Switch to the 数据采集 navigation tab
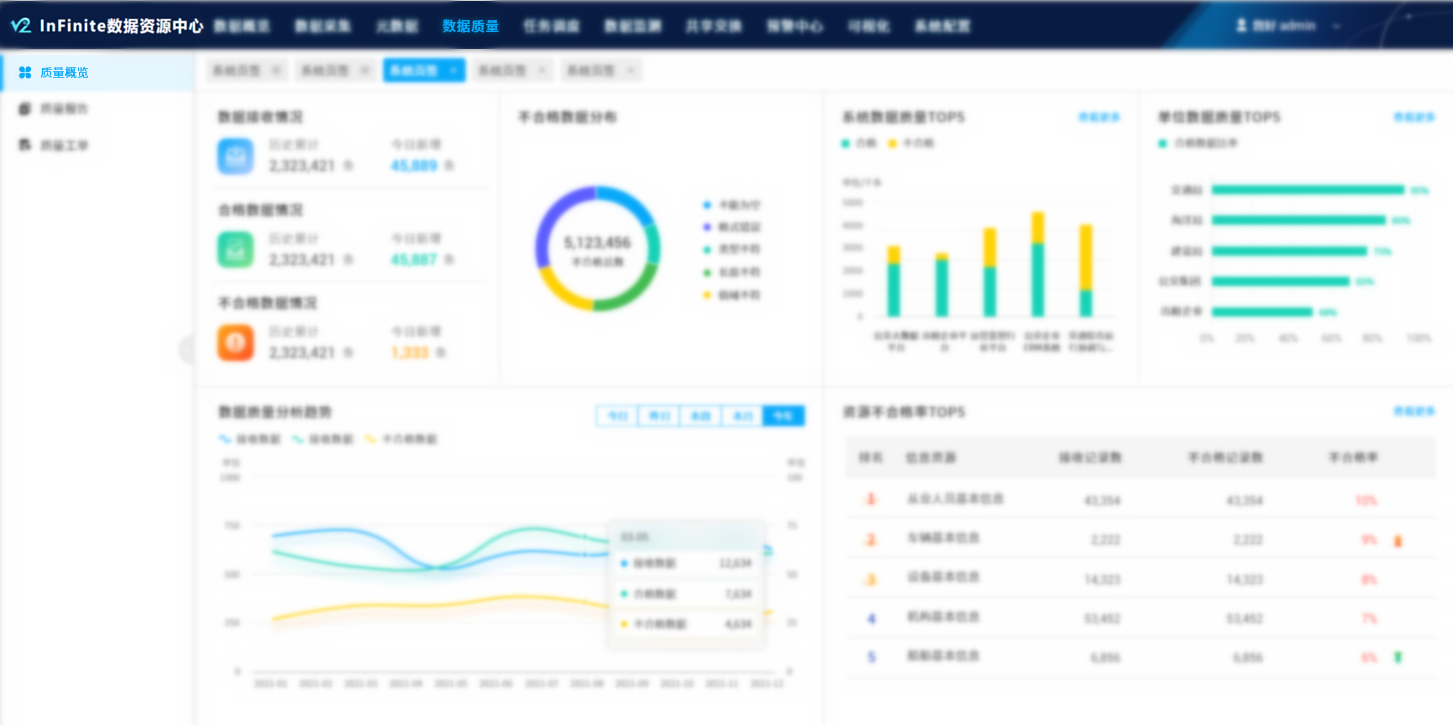This screenshot has width=1453, height=725. coord(326,25)
